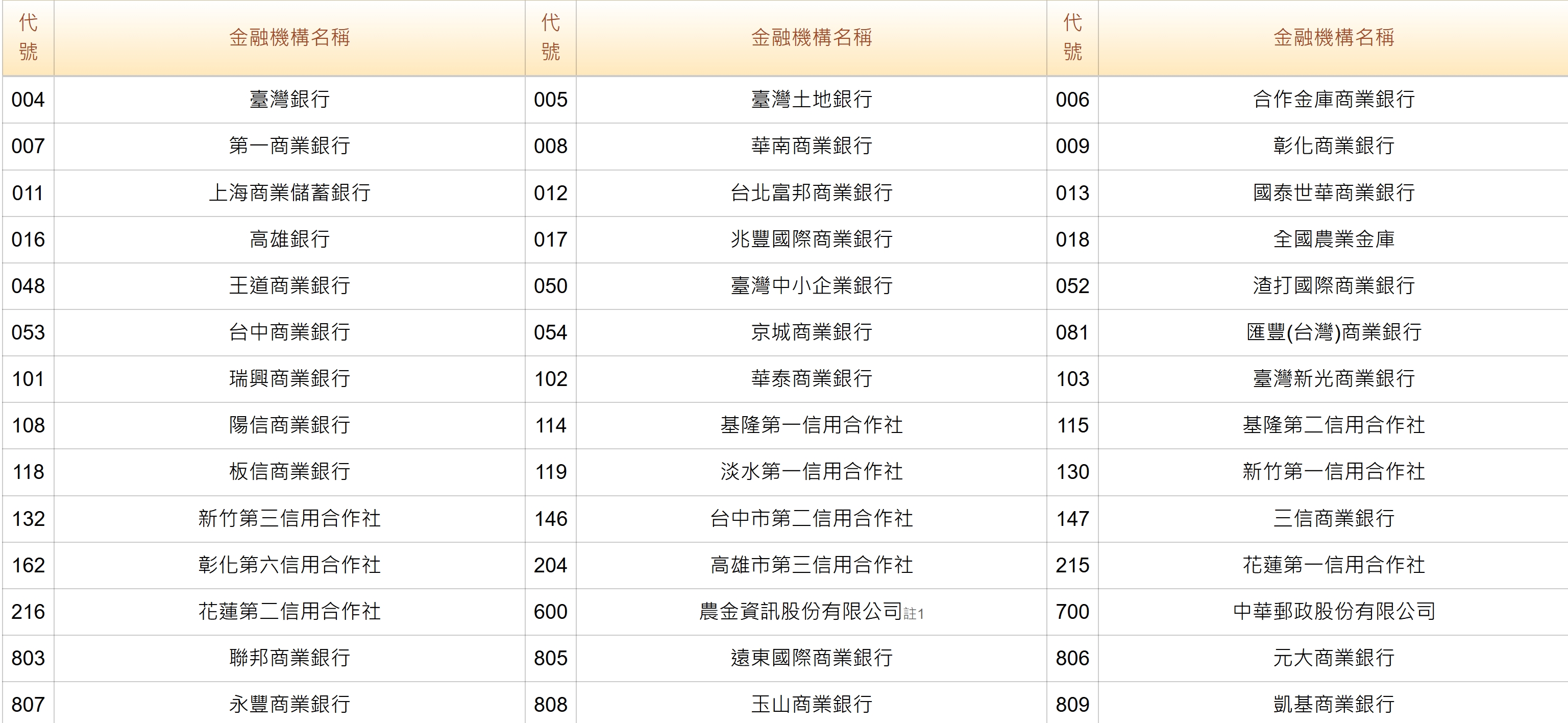Select the 第一商業銀行 entry
1568x723 pixels.
coord(289,146)
